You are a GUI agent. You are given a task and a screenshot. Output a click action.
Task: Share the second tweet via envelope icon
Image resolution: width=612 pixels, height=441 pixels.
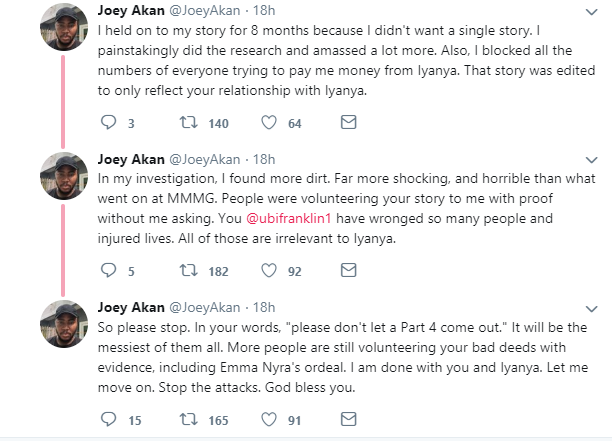pos(348,270)
